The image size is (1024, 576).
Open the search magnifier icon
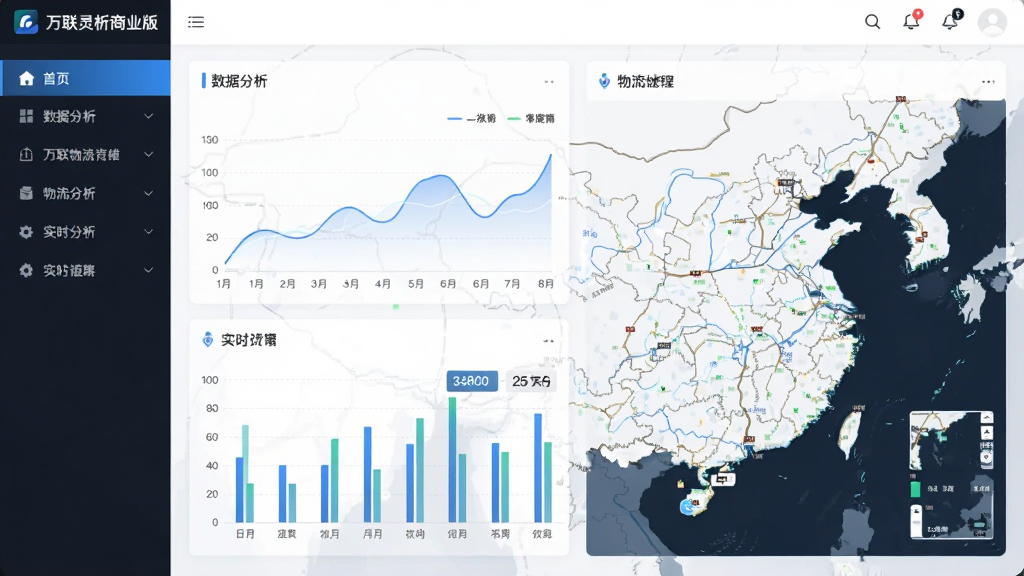tap(872, 22)
